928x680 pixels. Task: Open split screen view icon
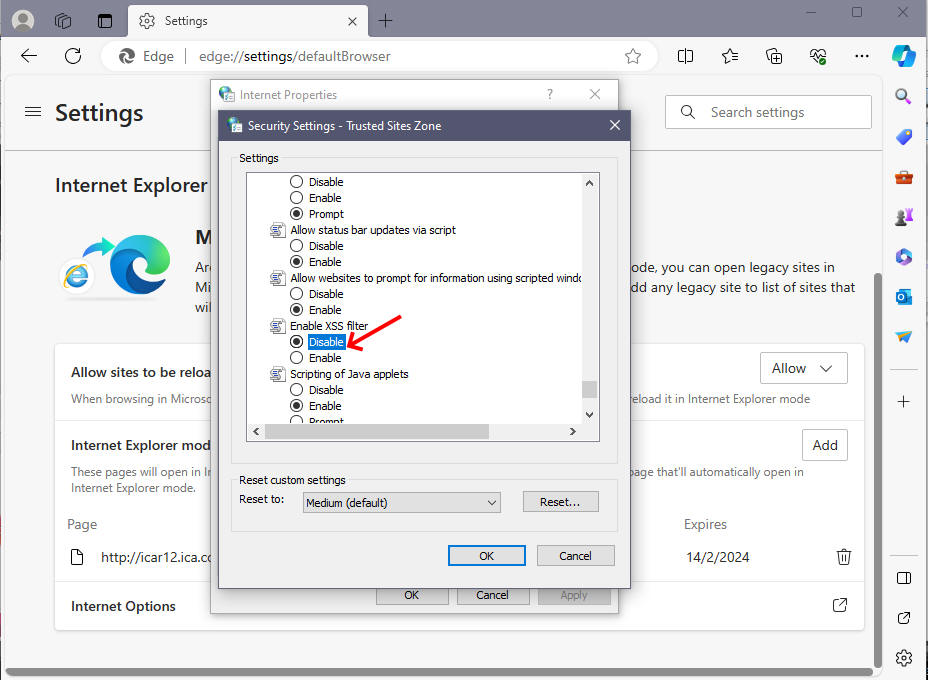[x=685, y=56]
